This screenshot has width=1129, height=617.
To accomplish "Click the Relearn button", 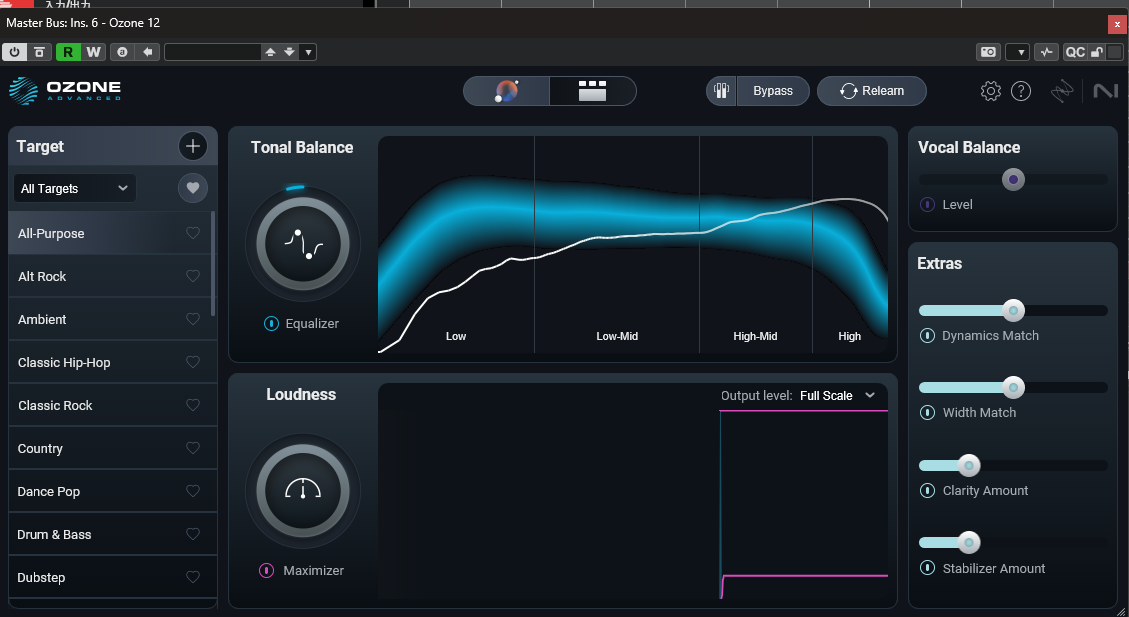I will pyautogui.click(x=871, y=91).
